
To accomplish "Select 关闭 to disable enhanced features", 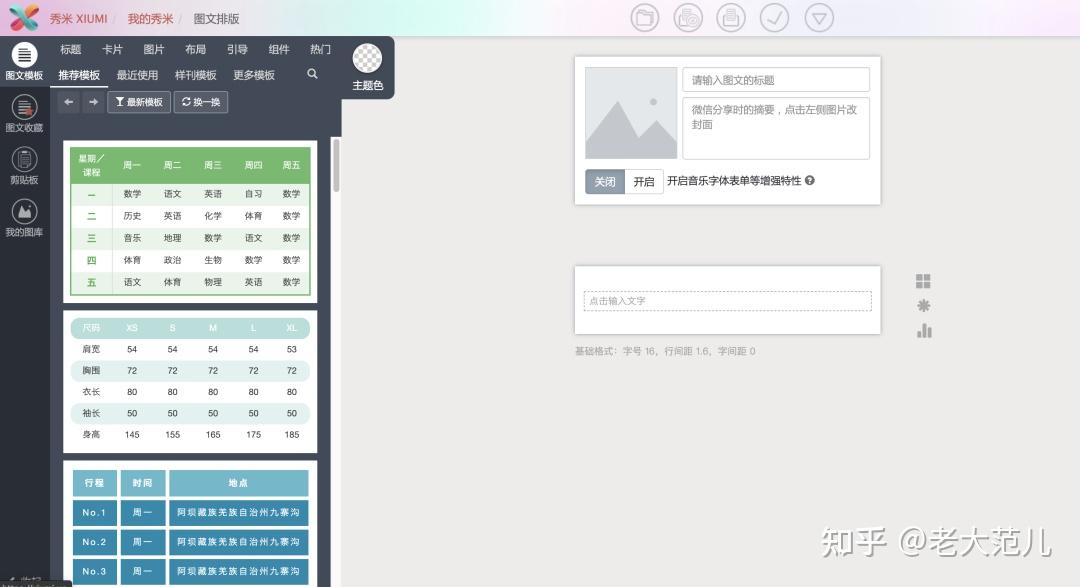I will click(604, 182).
